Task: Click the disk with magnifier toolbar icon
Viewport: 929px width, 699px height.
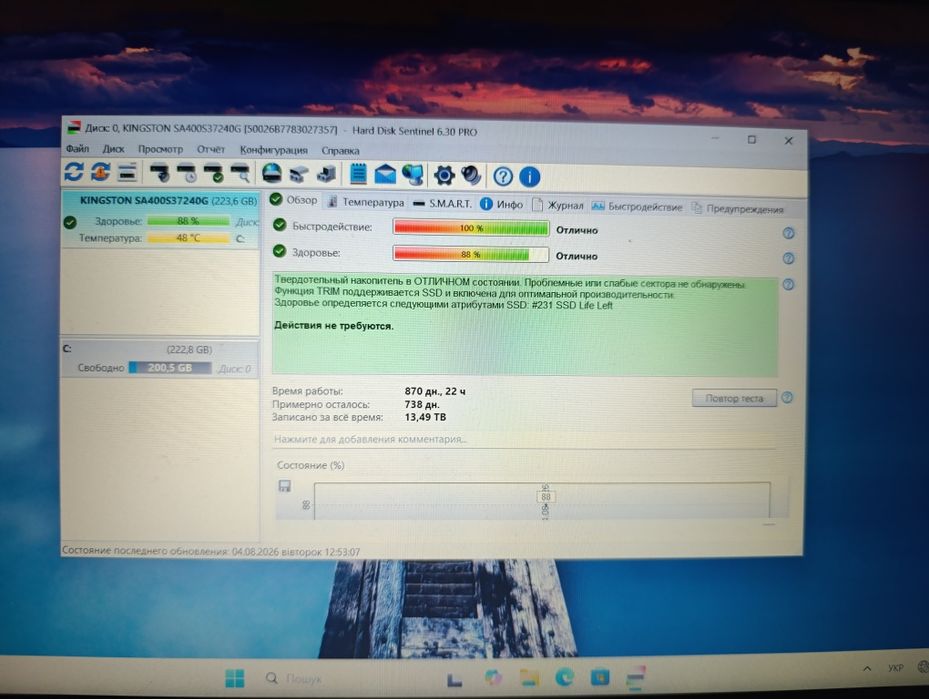Action: [240, 174]
